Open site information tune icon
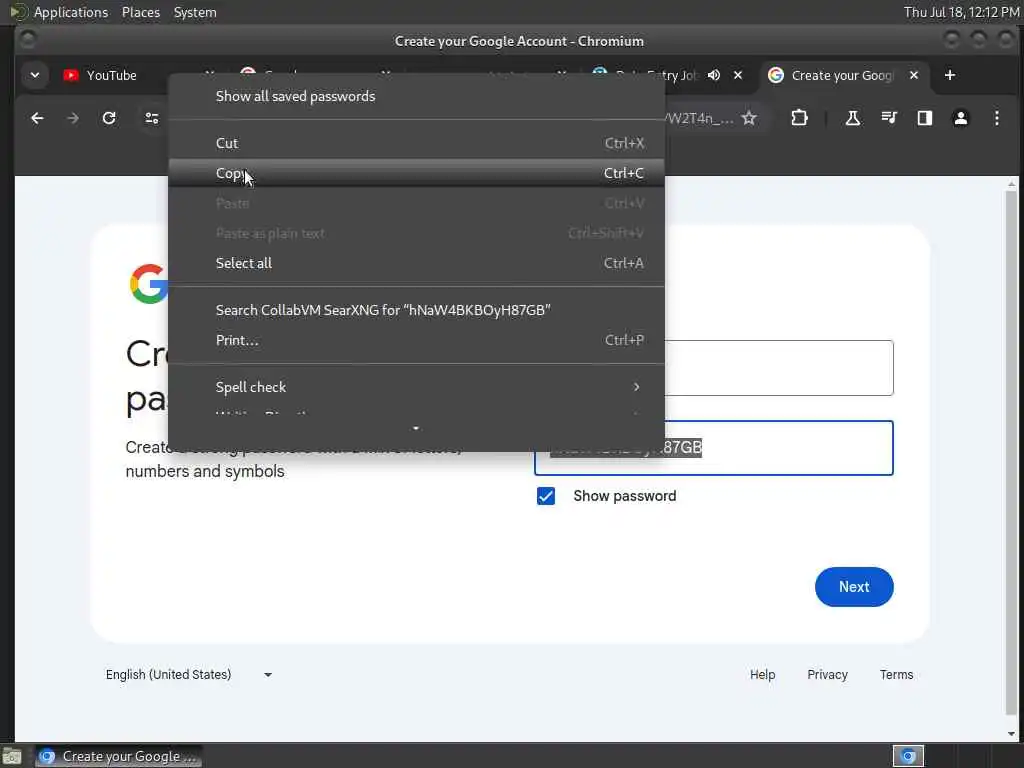This screenshot has height=768, width=1024. [152, 118]
